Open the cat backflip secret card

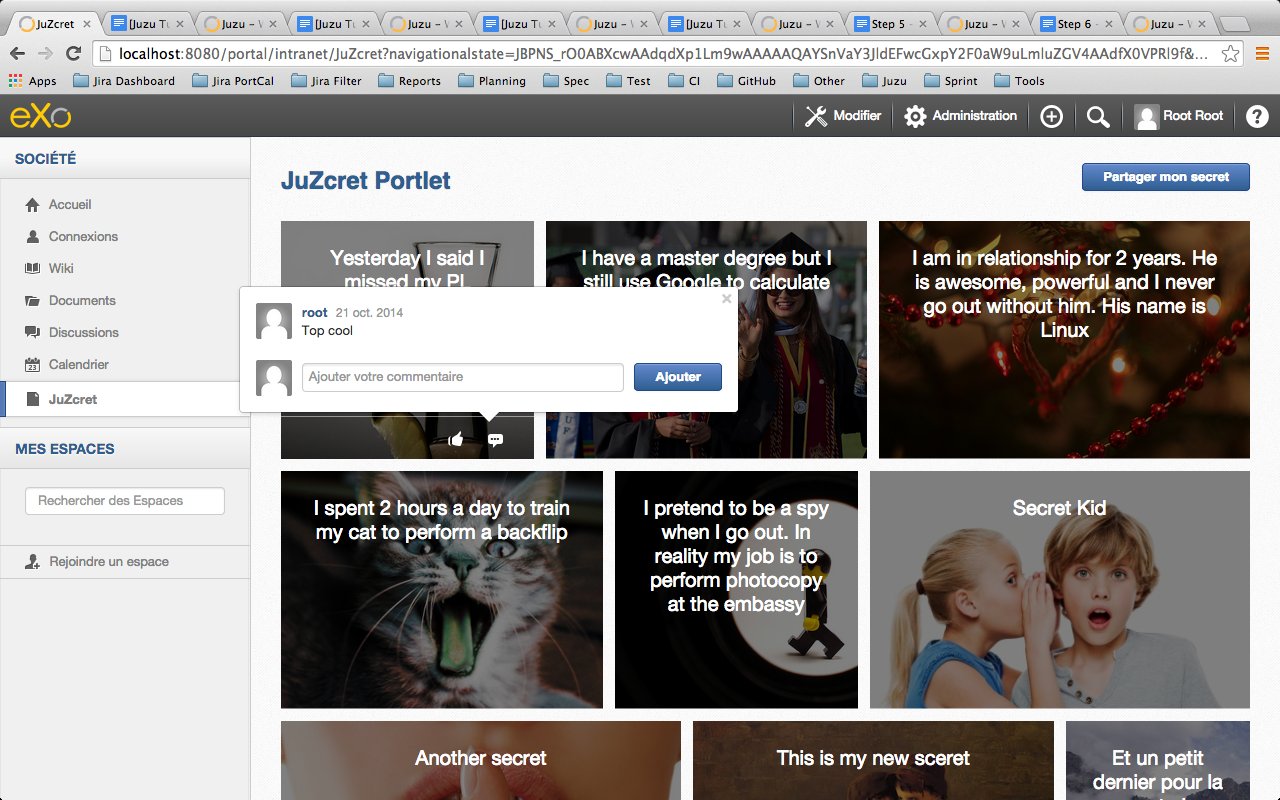coord(442,590)
